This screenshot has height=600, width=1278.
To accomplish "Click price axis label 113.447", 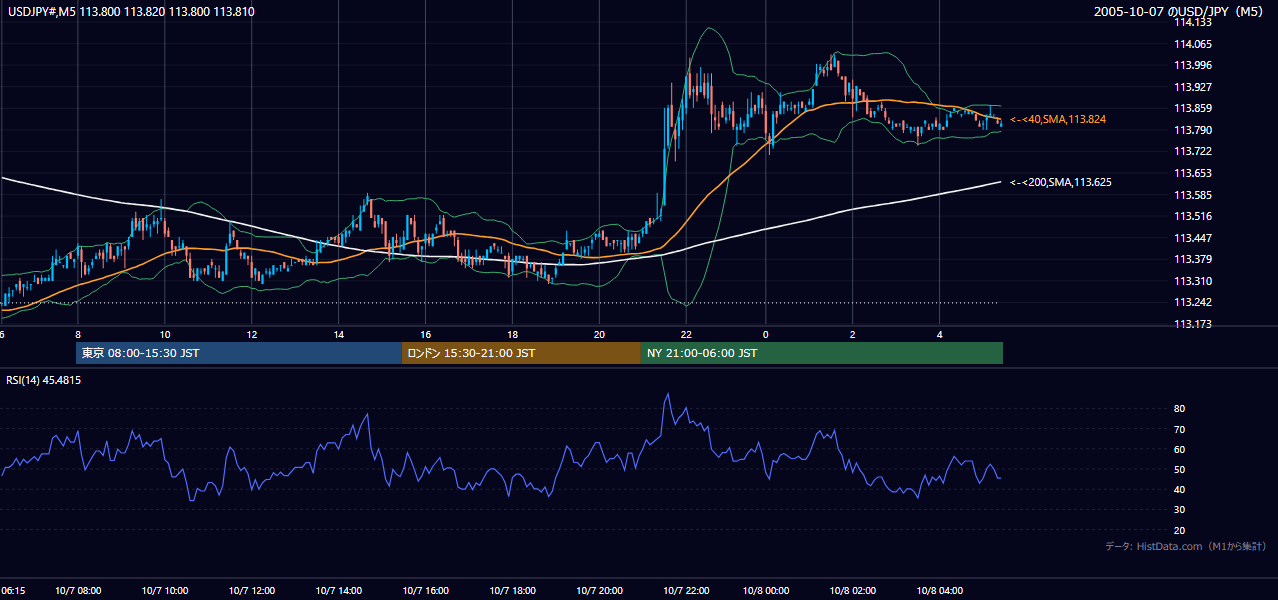I will pos(1192,238).
